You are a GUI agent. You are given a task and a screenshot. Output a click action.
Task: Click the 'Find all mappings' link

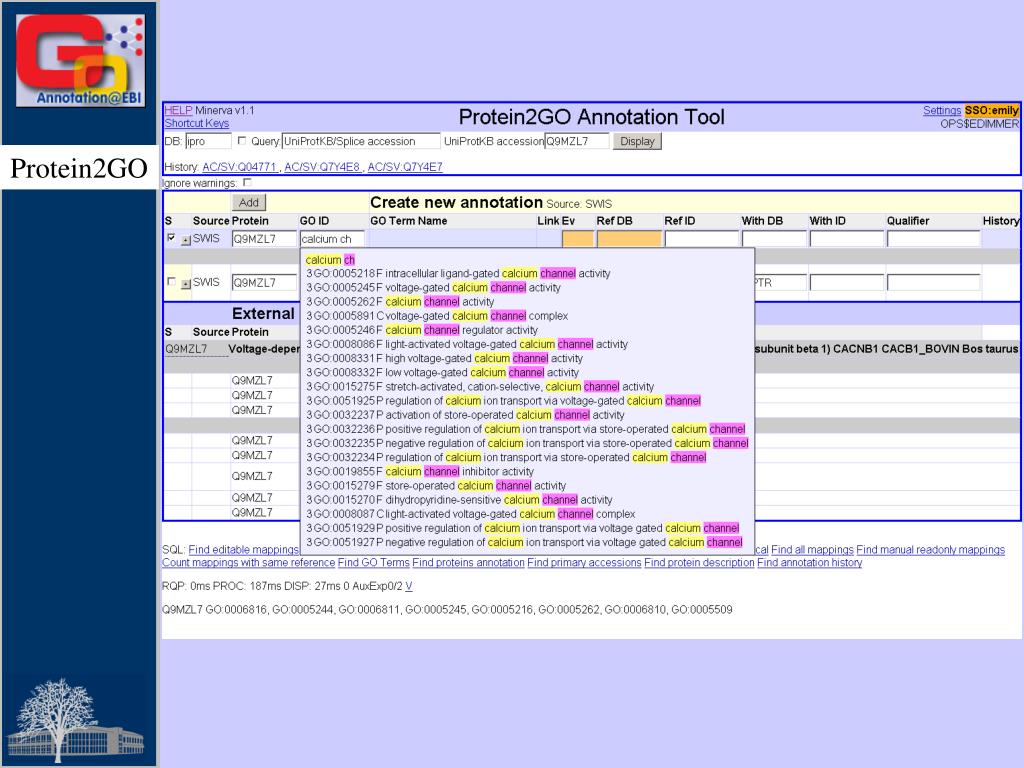(x=812, y=550)
